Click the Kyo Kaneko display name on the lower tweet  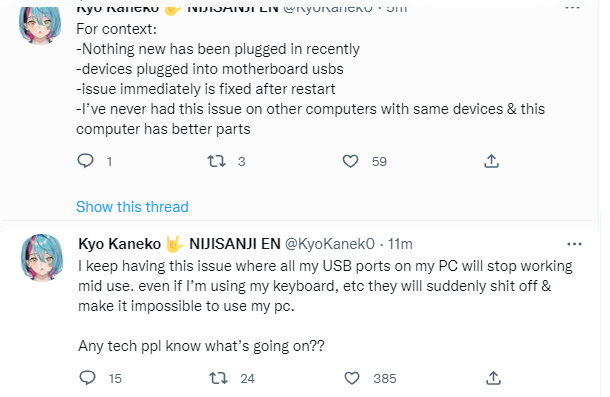click(x=119, y=244)
